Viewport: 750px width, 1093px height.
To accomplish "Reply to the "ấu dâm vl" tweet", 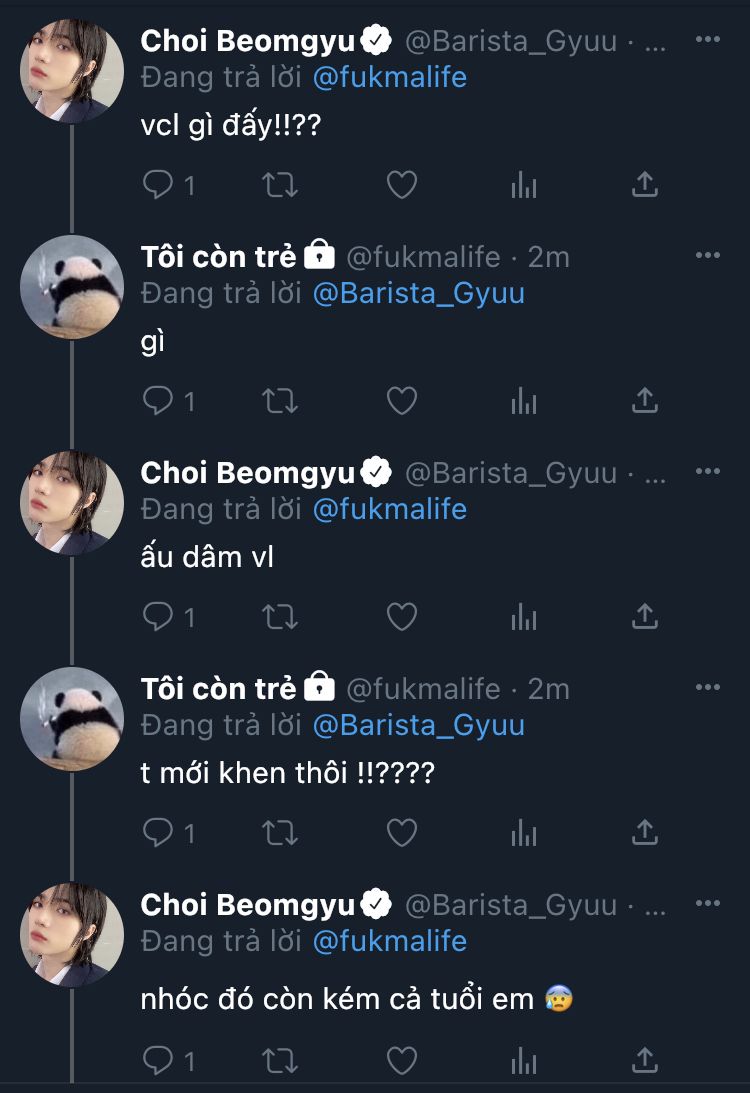I will point(158,617).
